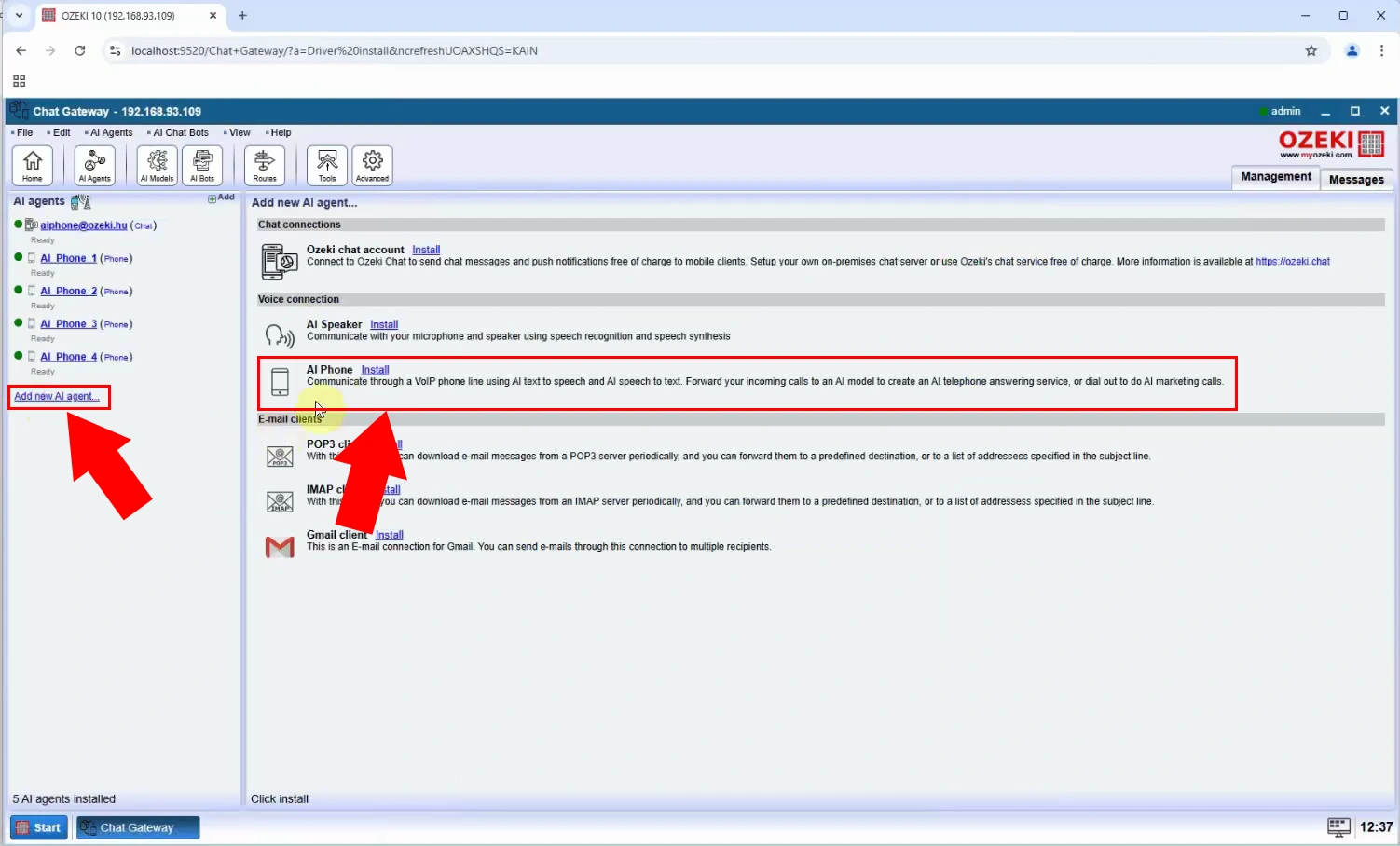The image size is (1400, 846).
Task: Click Install link for Gmail client
Action: (390, 535)
